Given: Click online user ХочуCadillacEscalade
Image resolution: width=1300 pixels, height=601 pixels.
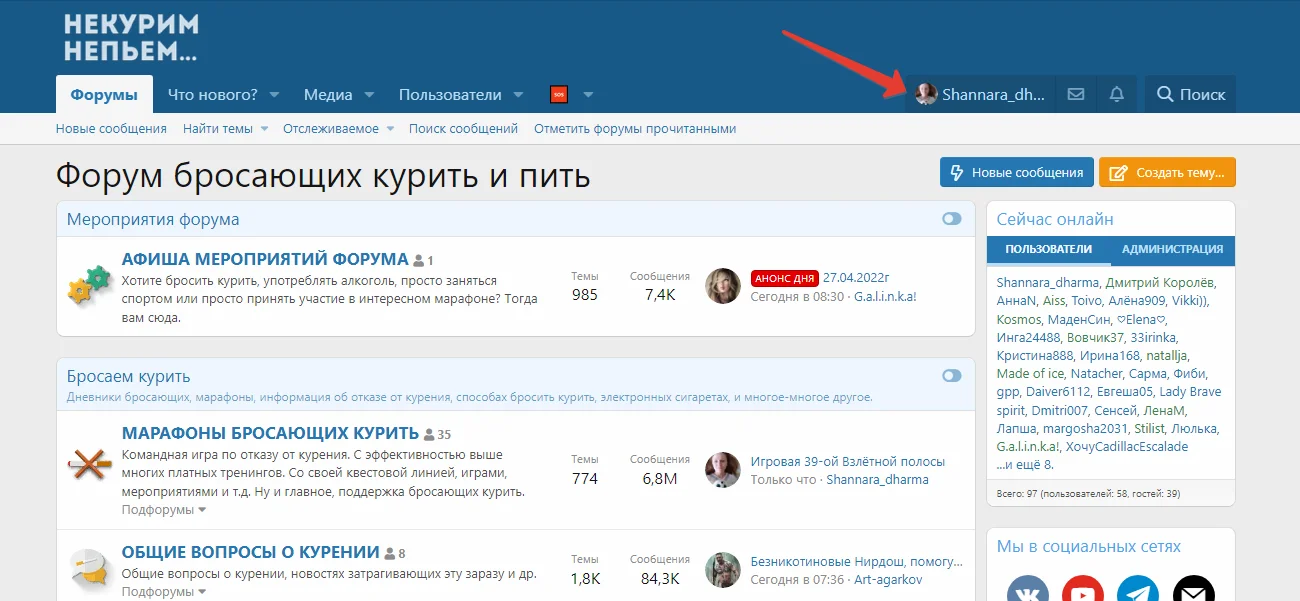Looking at the screenshot, I should pyautogui.click(x=1127, y=446).
